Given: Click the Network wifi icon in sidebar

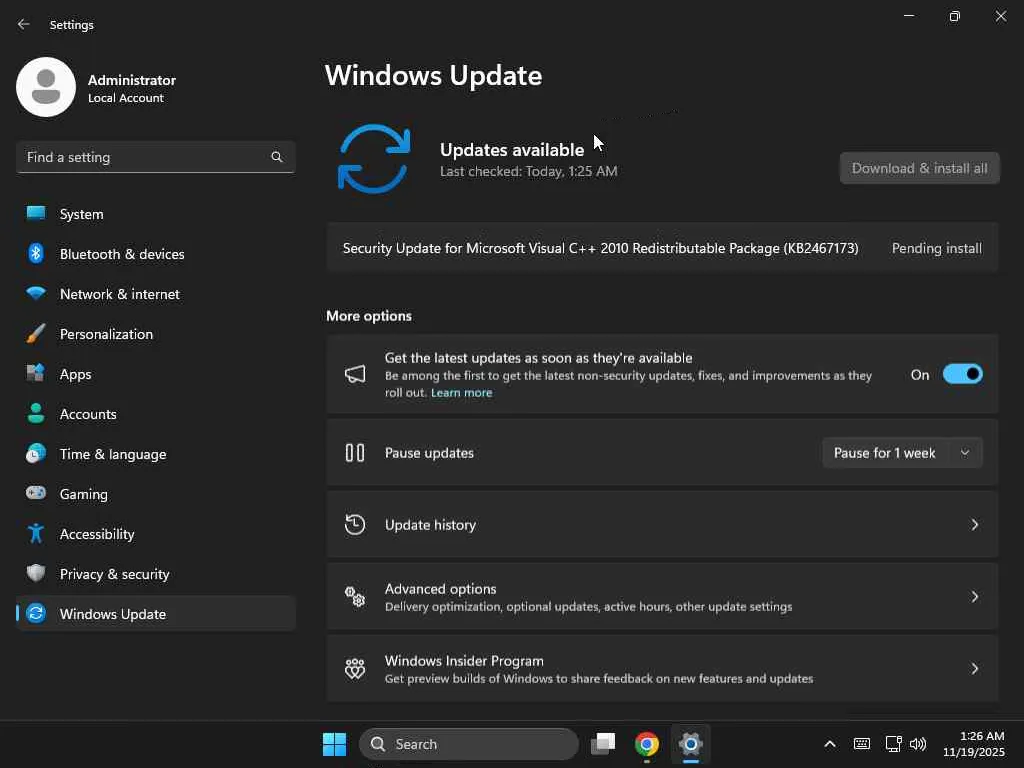Looking at the screenshot, I should (x=36, y=293).
